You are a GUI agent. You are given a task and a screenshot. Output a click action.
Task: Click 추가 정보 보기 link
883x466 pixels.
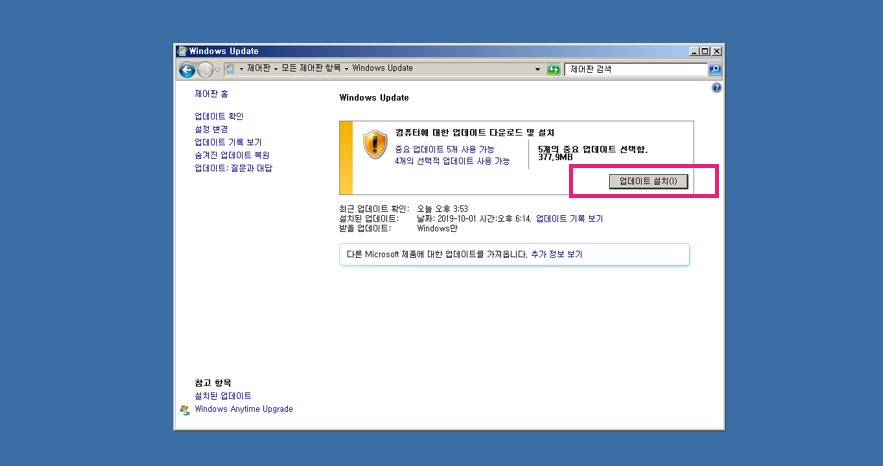[557, 254]
